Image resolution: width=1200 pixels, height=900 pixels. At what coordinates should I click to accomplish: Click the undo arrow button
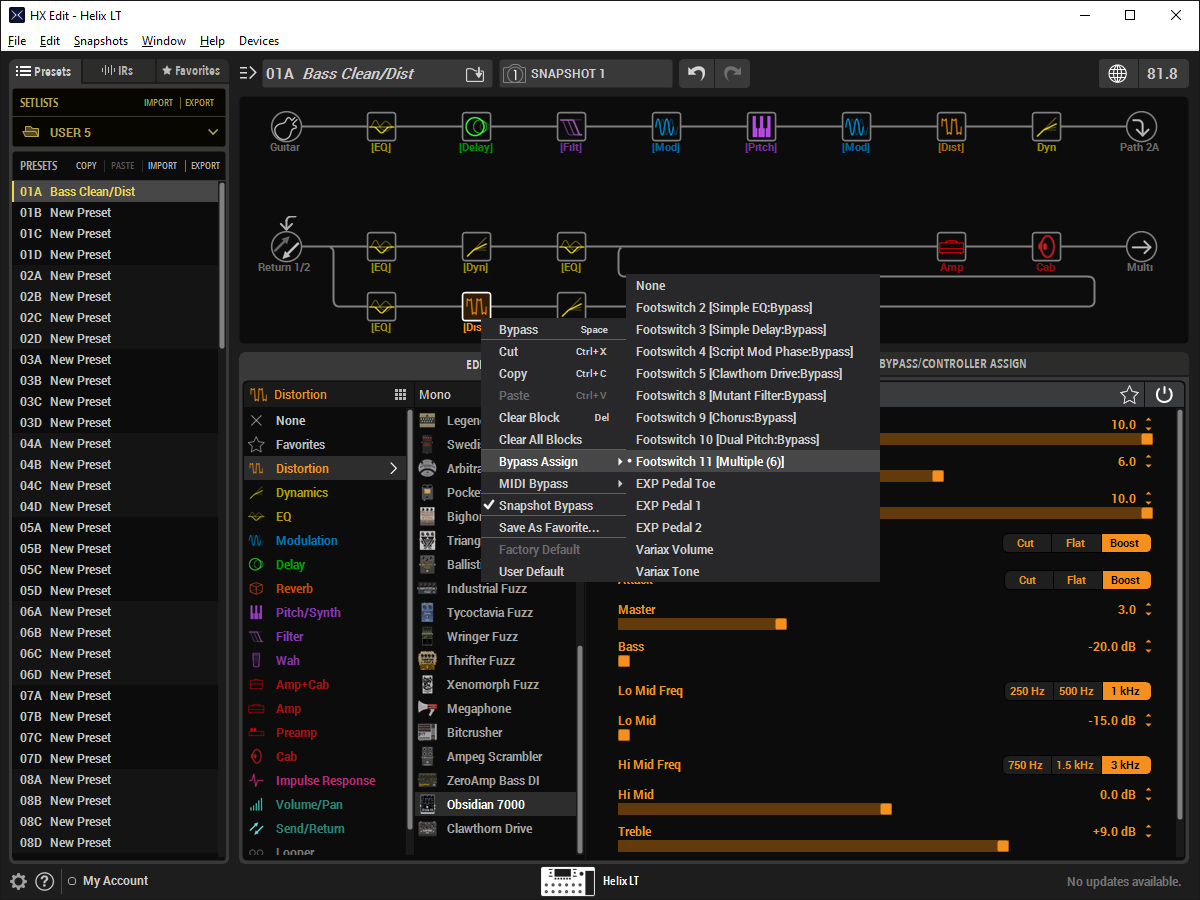(x=697, y=74)
